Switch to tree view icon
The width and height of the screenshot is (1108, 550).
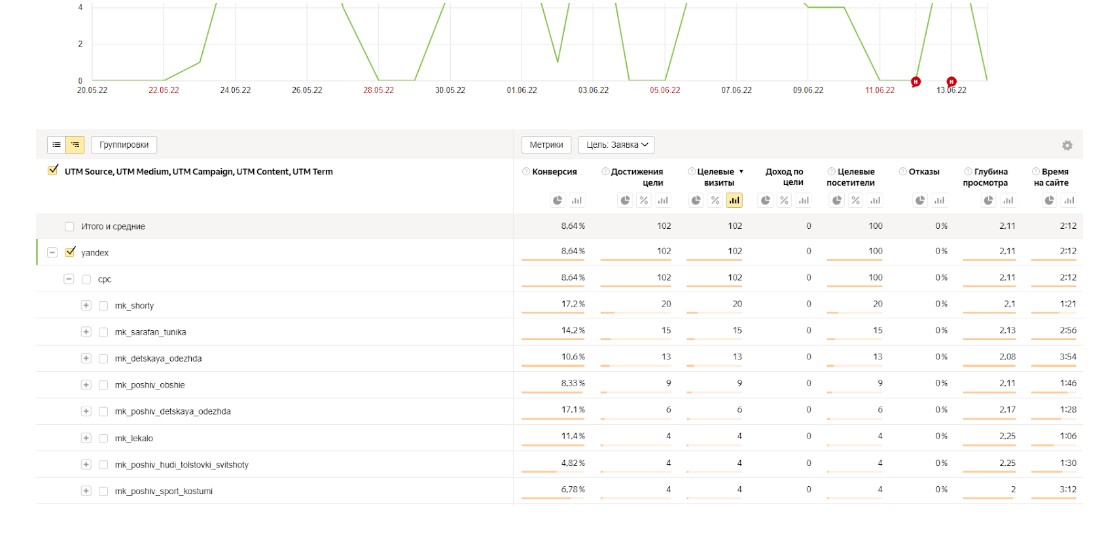[x=73, y=145]
